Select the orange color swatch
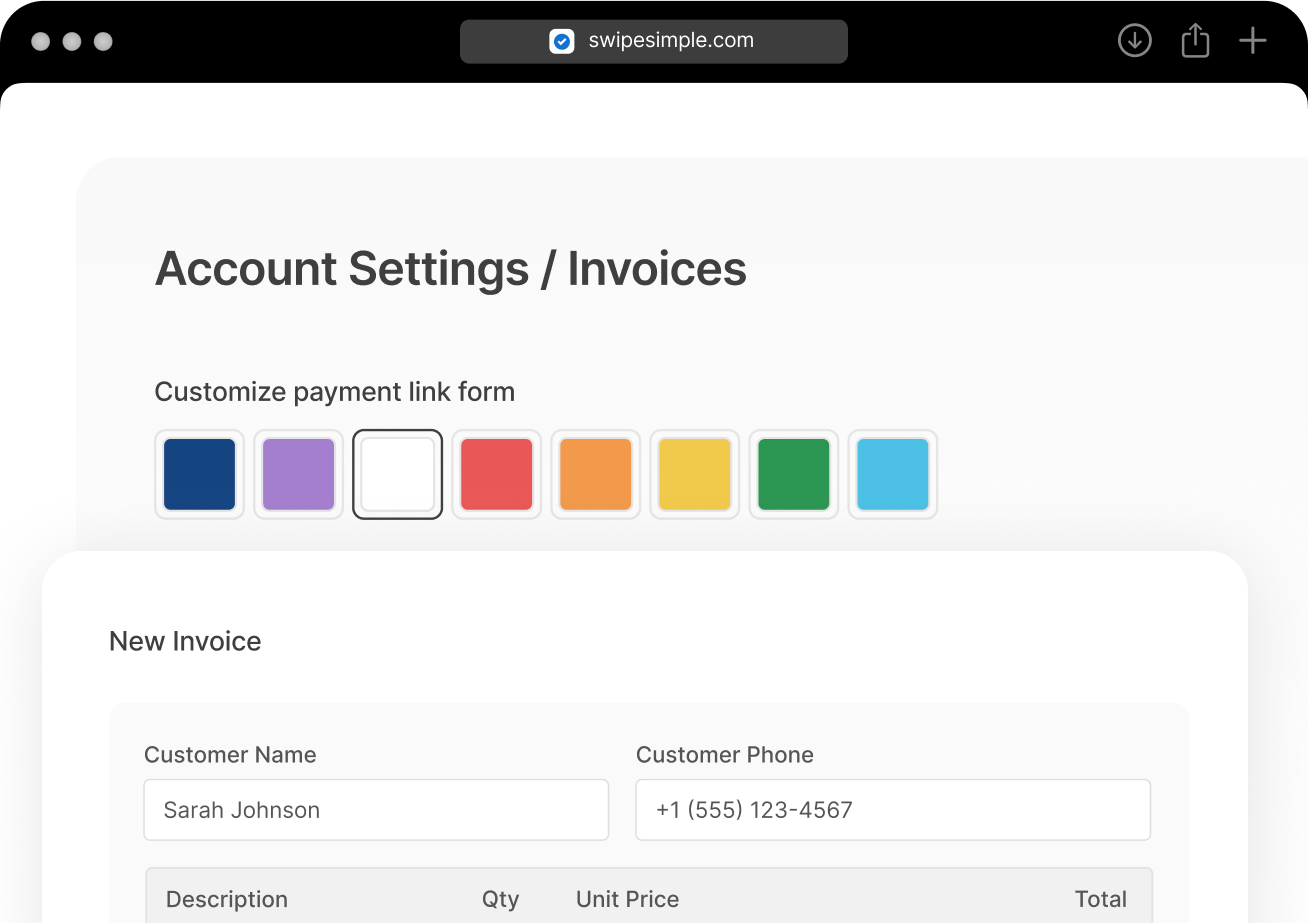 point(596,474)
